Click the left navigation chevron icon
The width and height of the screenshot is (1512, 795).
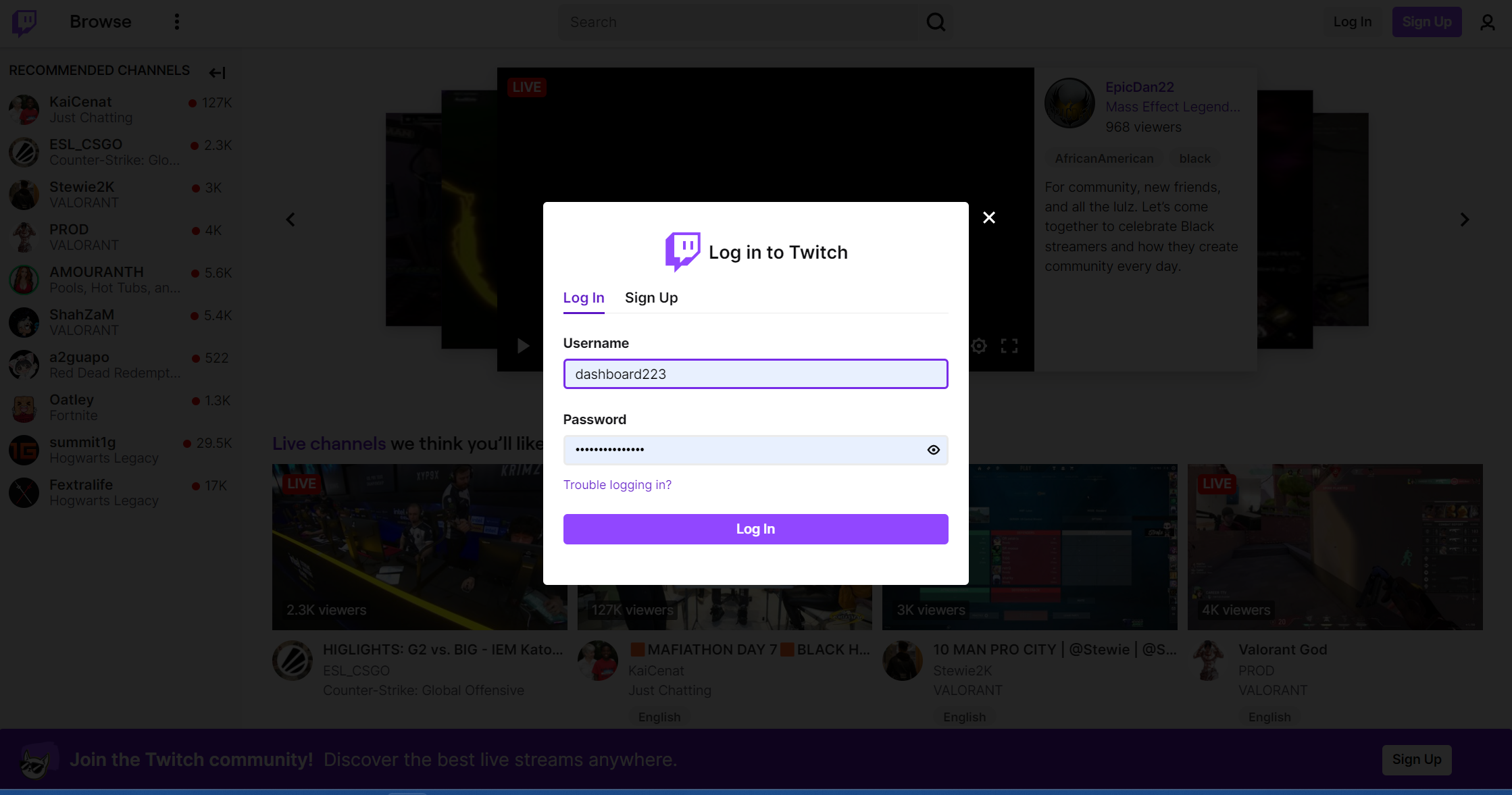tap(290, 219)
